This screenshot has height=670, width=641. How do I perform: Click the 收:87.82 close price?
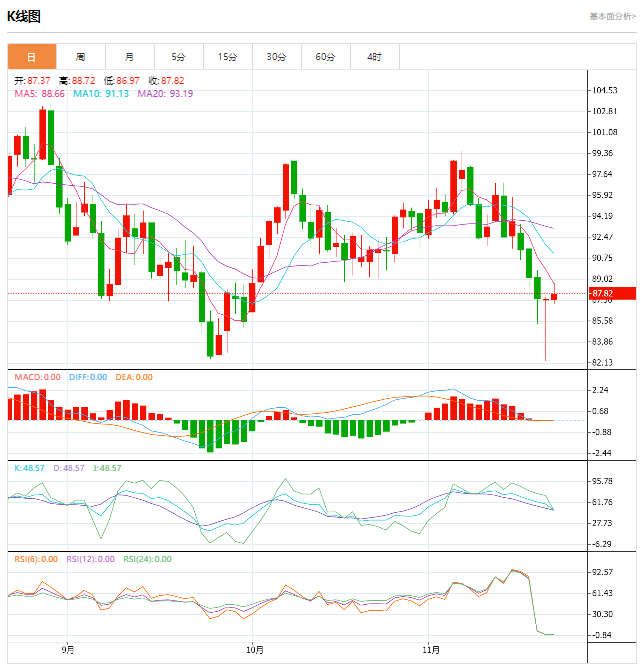tap(166, 81)
